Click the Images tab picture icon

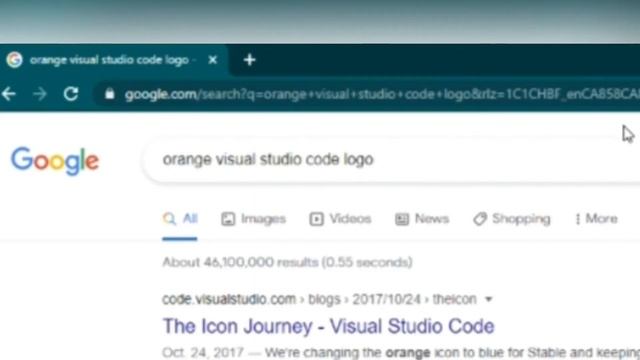pos(228,219)
